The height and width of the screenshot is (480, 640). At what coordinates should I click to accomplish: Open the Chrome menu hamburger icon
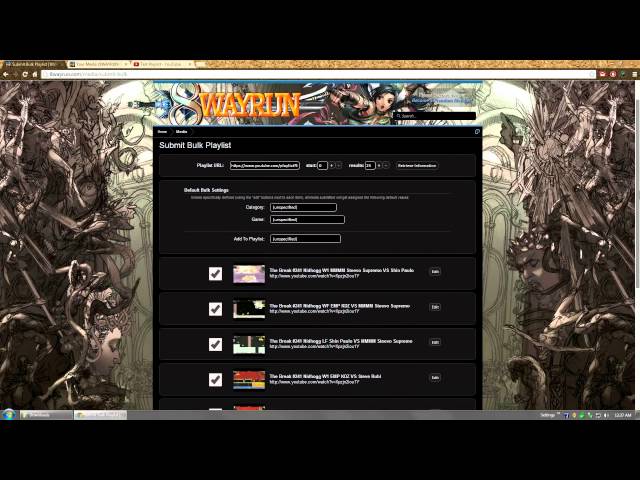tap(634, 74)
